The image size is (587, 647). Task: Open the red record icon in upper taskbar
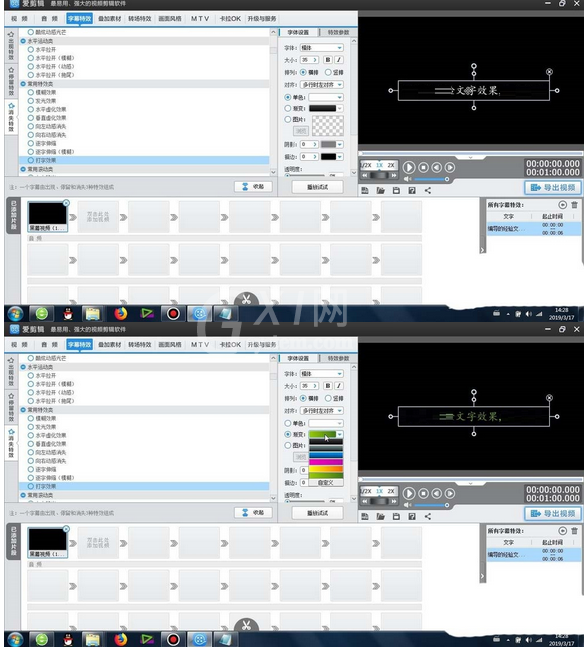(x=173, y=314)
